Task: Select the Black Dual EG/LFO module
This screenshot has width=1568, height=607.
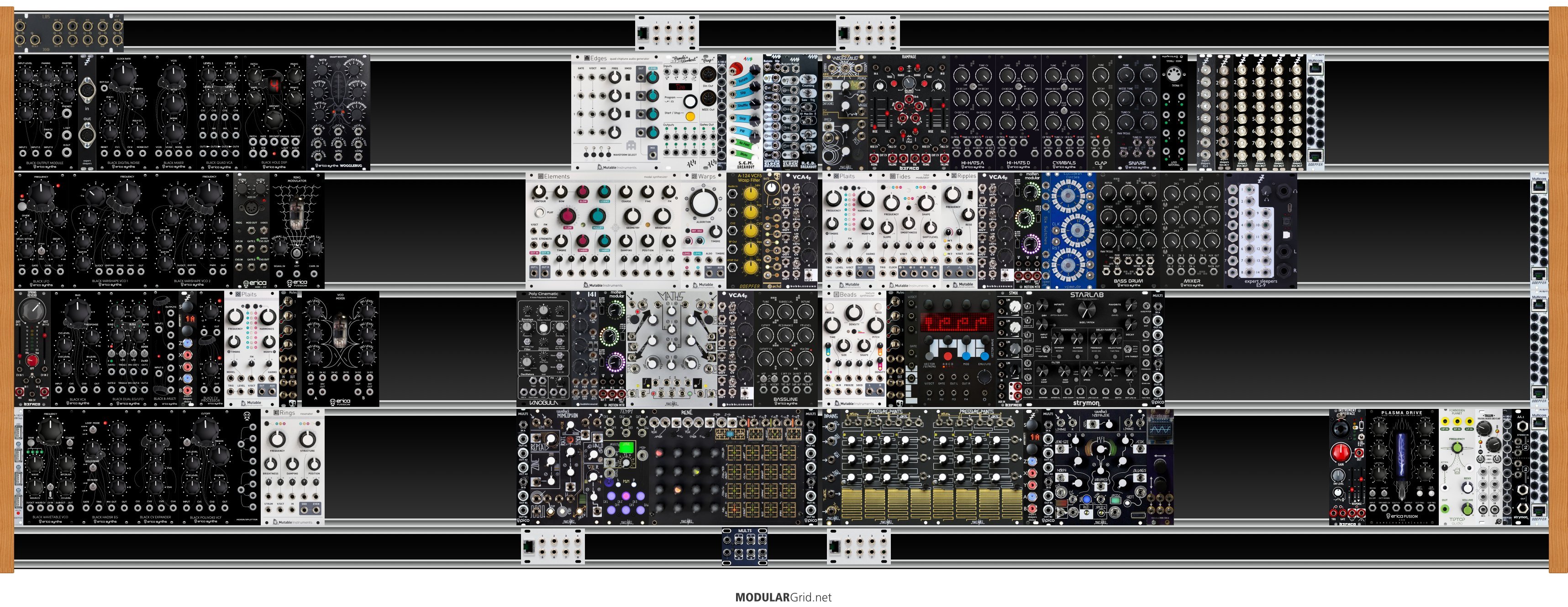Action: click(128, 349)
